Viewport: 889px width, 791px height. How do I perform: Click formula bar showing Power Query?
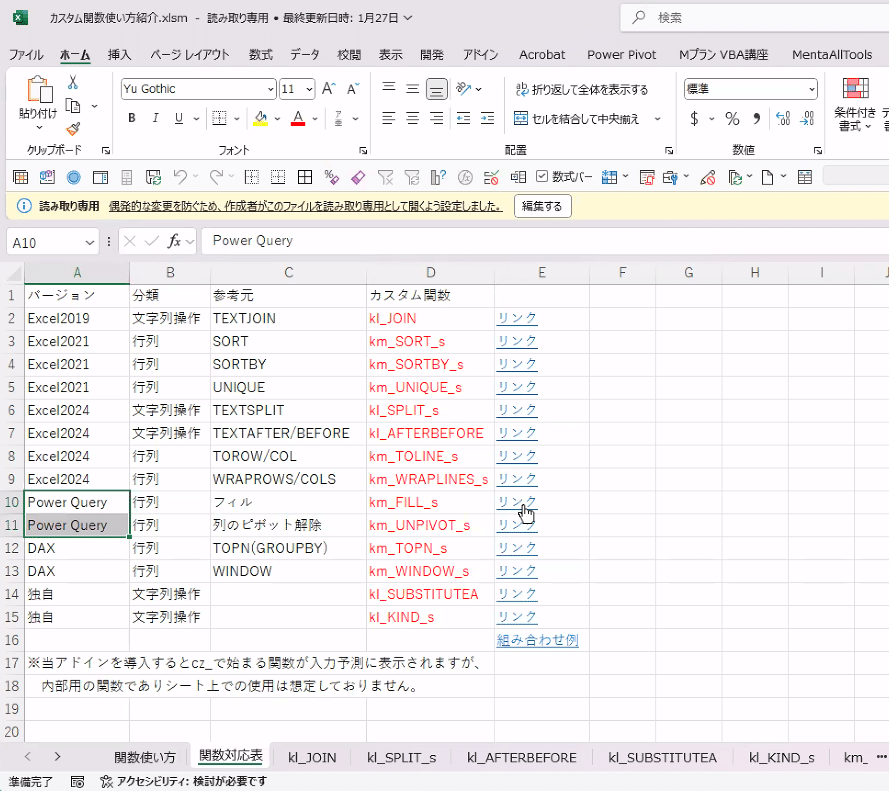tap(544, 241)
